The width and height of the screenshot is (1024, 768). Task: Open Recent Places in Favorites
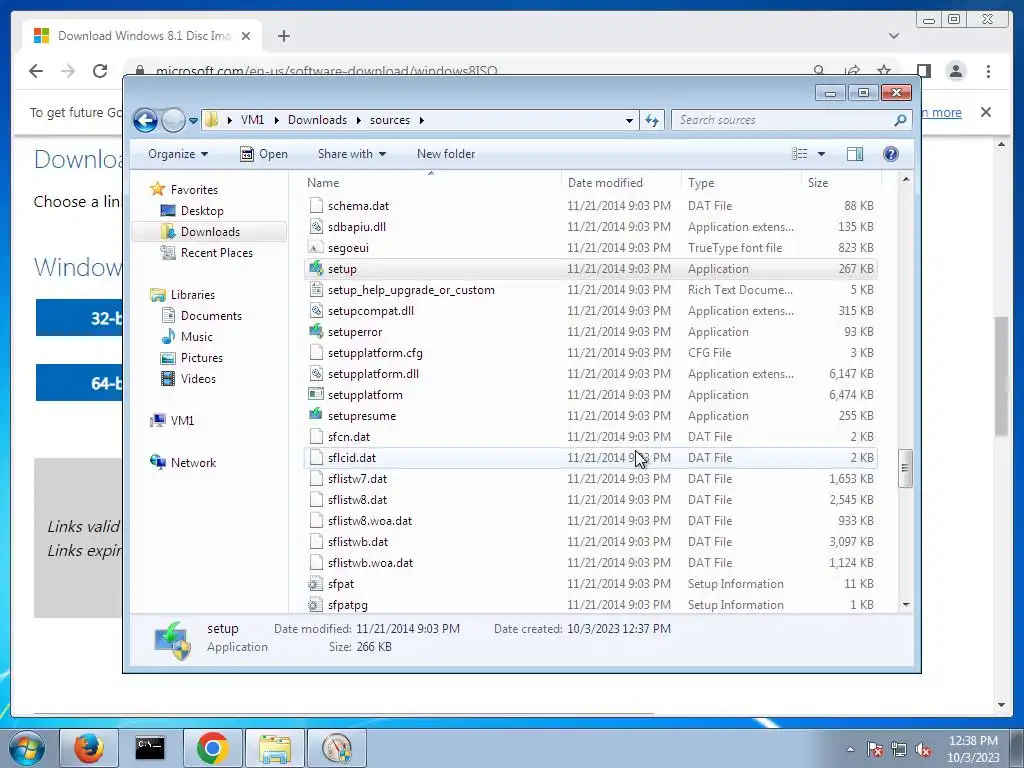coord(217,253)
